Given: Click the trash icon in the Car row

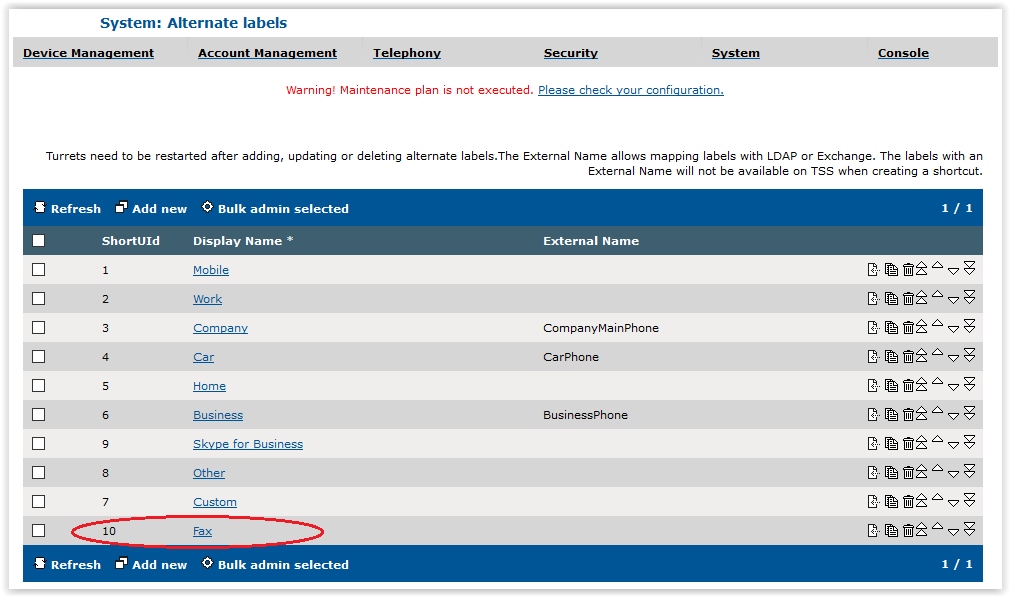Looking at the screenshot, I should pos(908,357).
